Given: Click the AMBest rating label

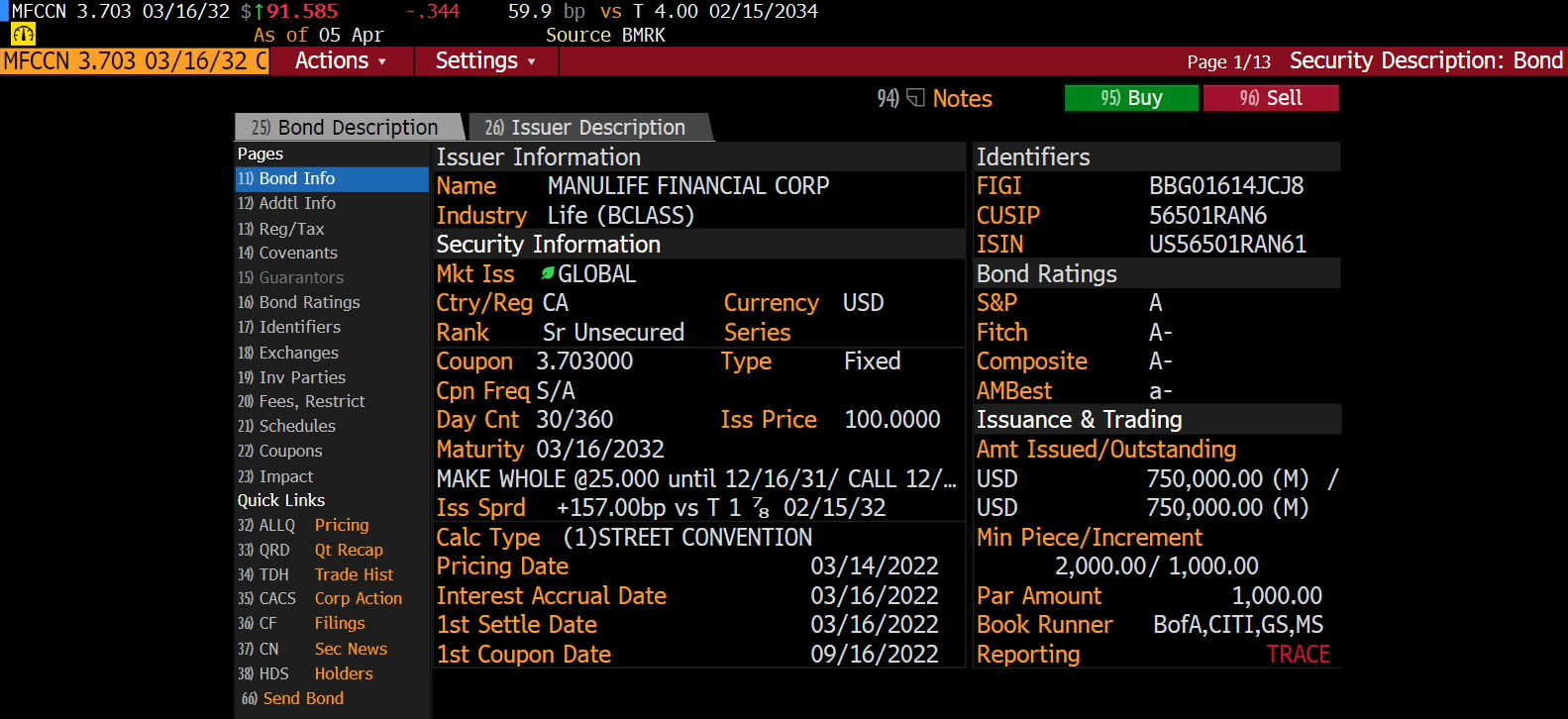Looking at the screenshot, I should coord(1014,391).
